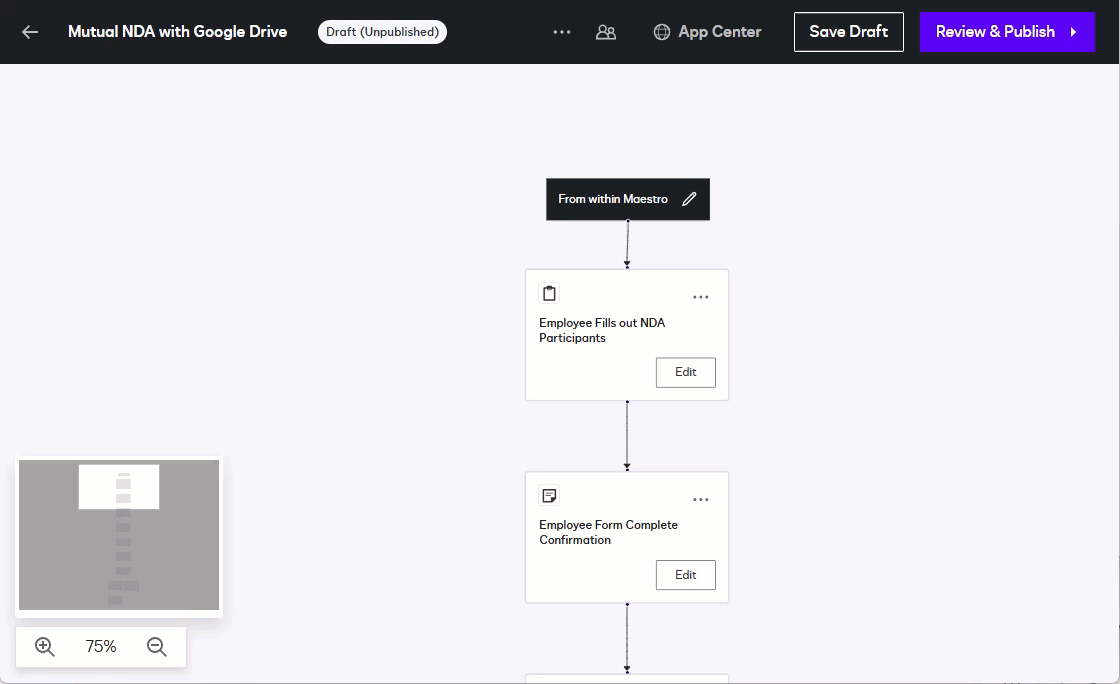Viewport: 1120px width, 684px height.
Task: Open the App Center
Action: (707, 31)
